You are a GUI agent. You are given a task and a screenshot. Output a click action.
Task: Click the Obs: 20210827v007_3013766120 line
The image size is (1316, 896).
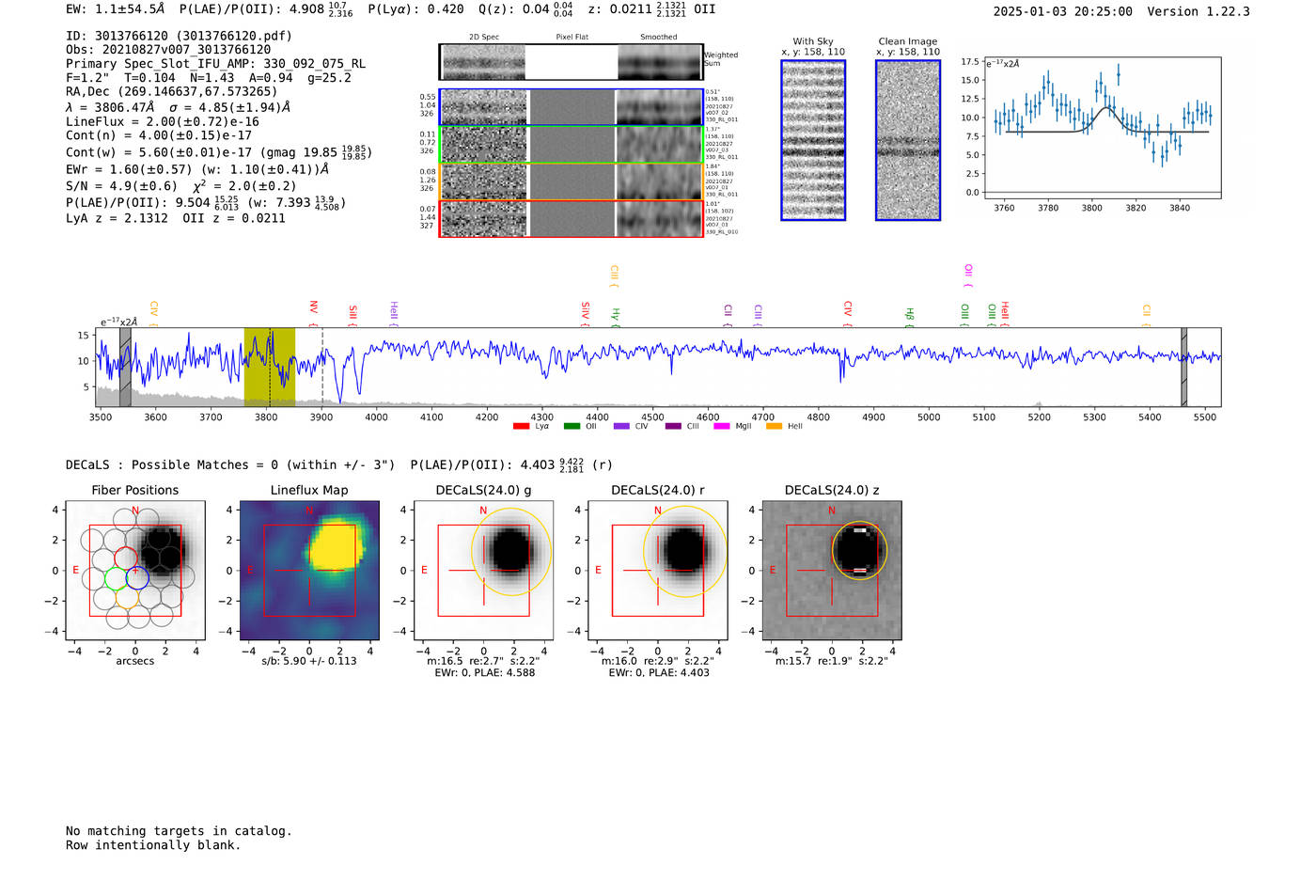pyautogui.click(x=168, y=50)
